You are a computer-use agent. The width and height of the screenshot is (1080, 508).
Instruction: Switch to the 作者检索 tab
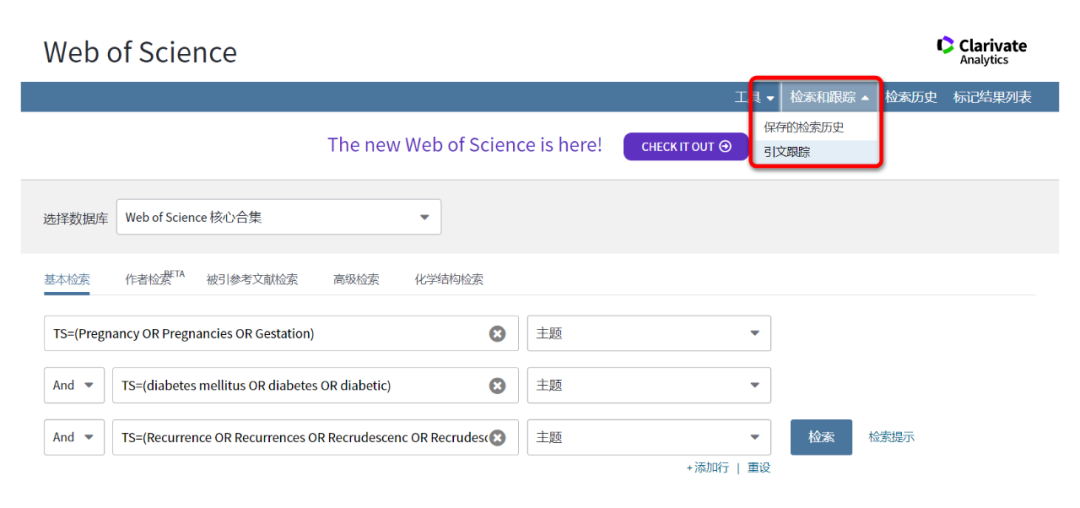pos(155,279)
